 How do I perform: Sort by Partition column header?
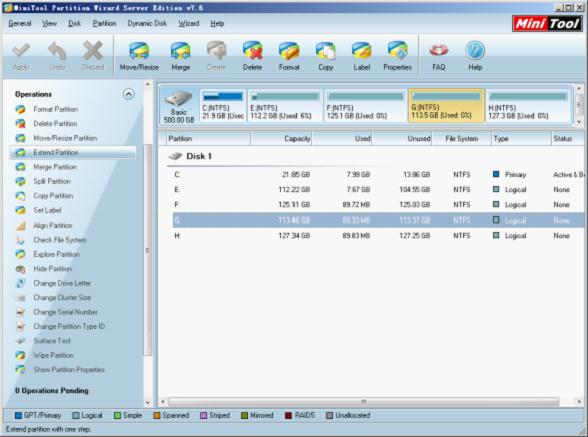(x=208, y=139)
